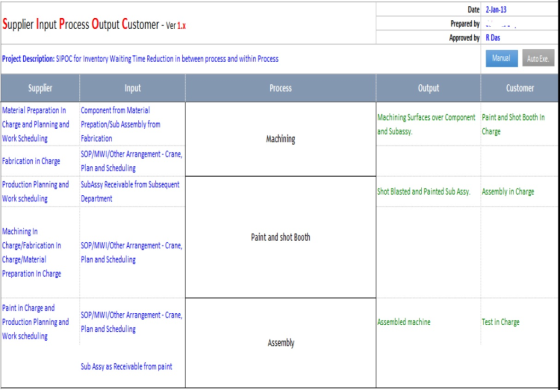Click the gray Auto Exe. button
The width and height of the screenshot is (560, 390).
pyautogui.click(x=538, y=58)
